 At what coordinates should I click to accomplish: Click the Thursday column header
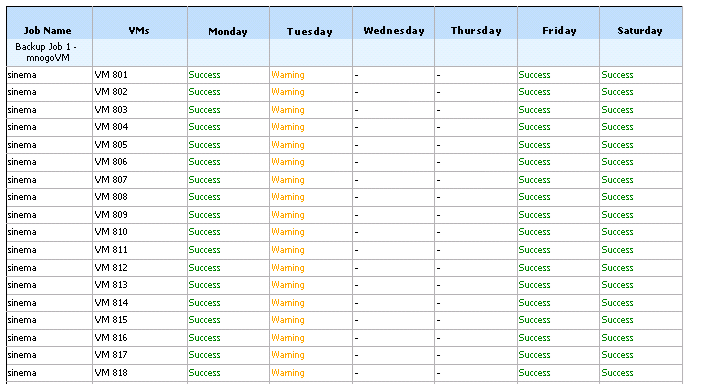click(476, 30)
